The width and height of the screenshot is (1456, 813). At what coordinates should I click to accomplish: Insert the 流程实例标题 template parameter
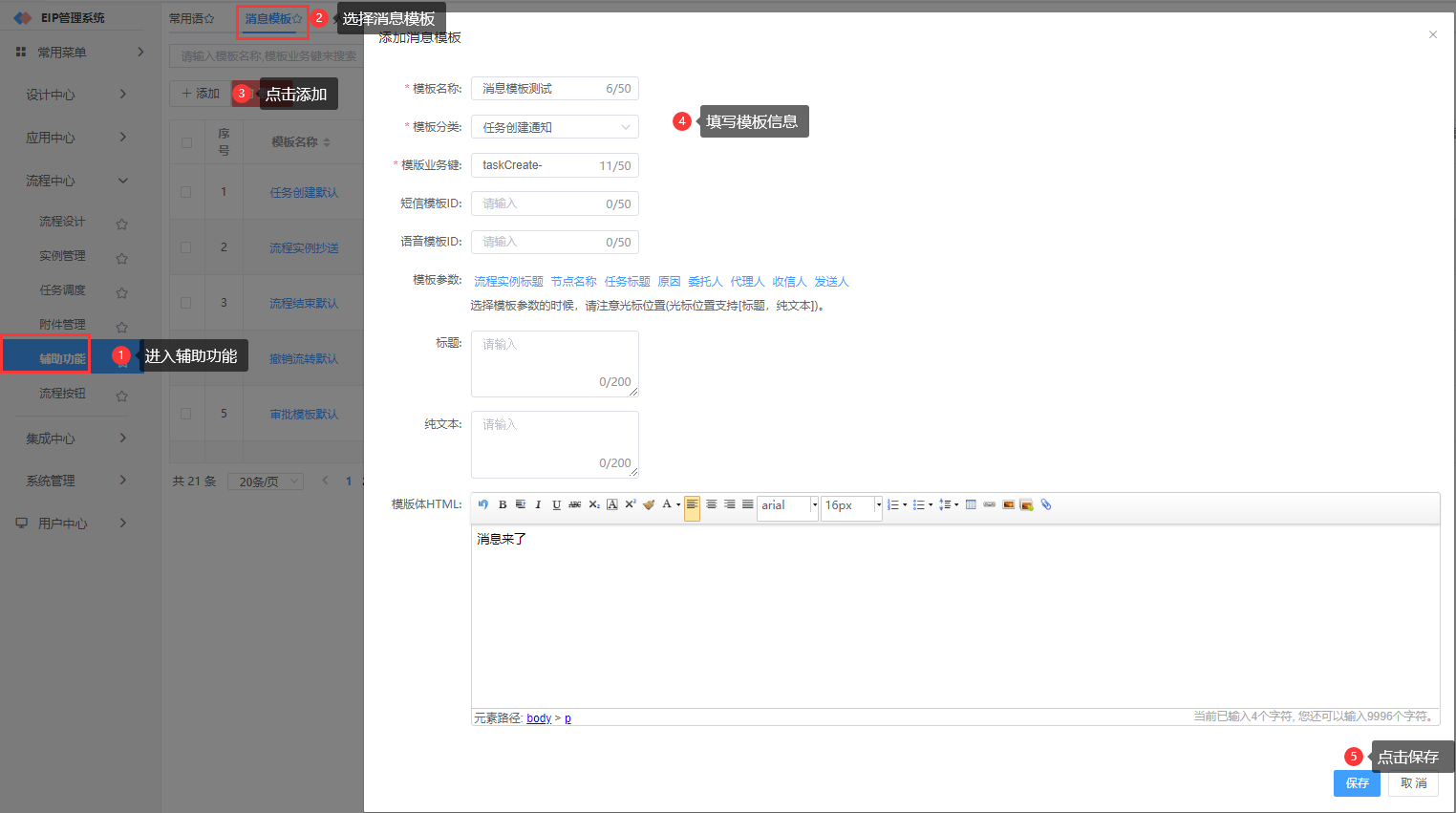(x=508, y=282)
